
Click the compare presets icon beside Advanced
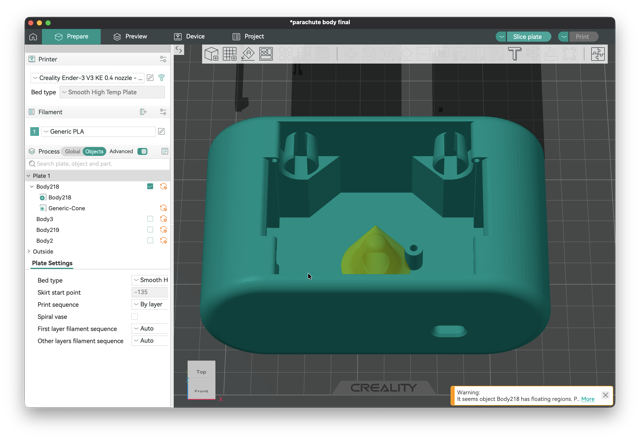click(164, 151)
